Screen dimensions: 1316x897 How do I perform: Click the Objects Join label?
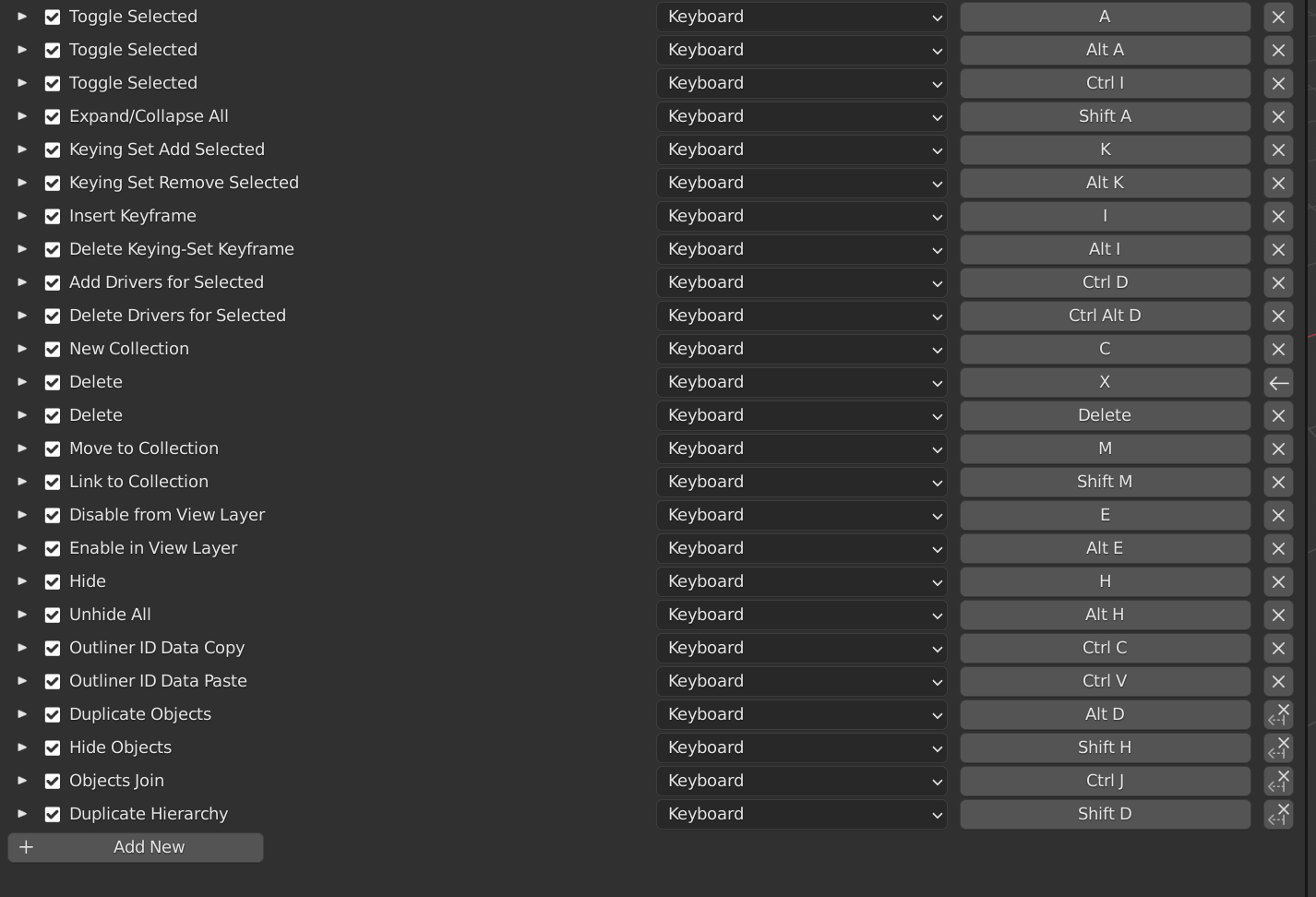116,781
